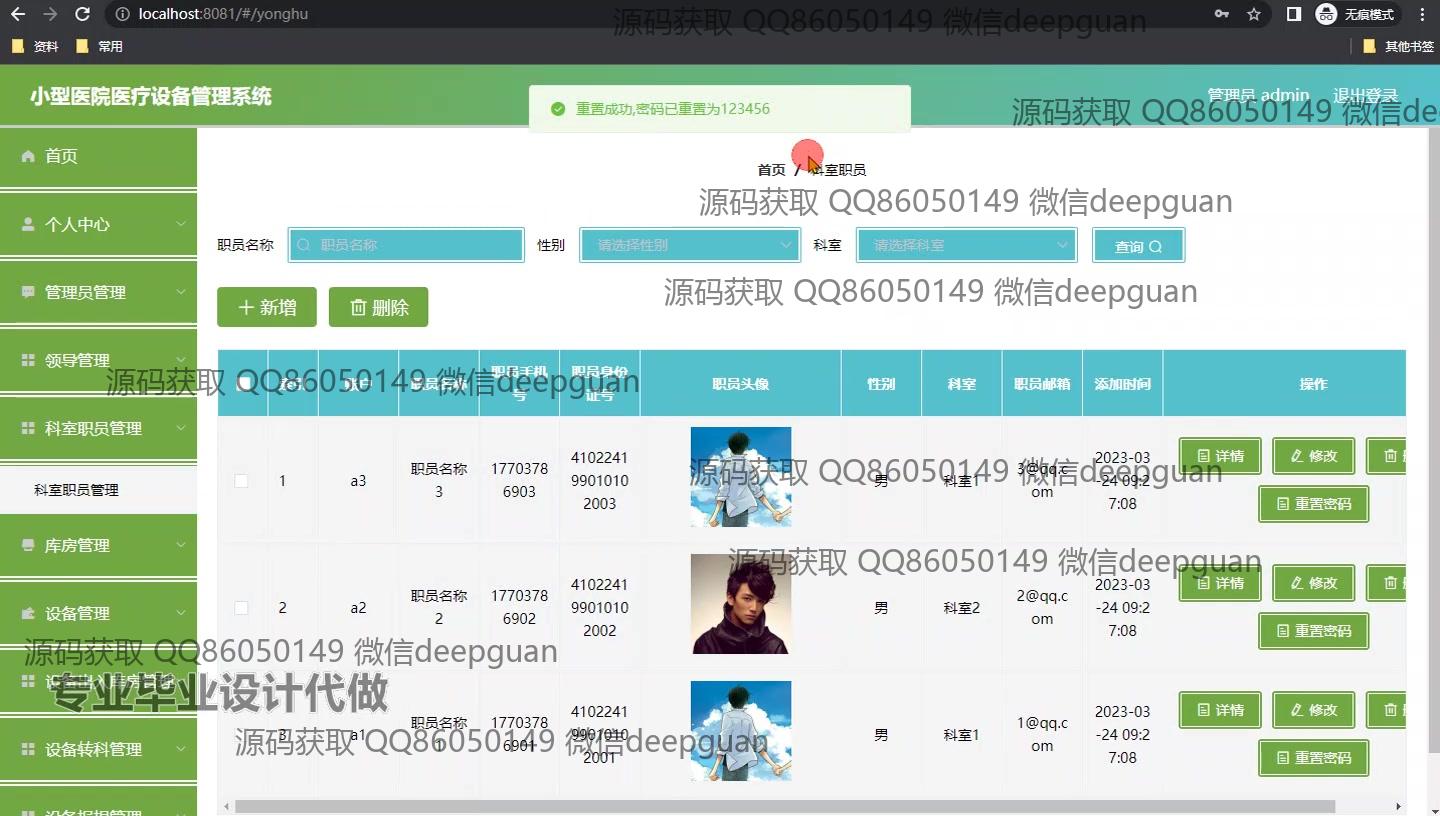The width and height of the screenshot is (1440, 816).
Task: Click 重置密码 for employee a3
Action: click(x=1313, y=504)
